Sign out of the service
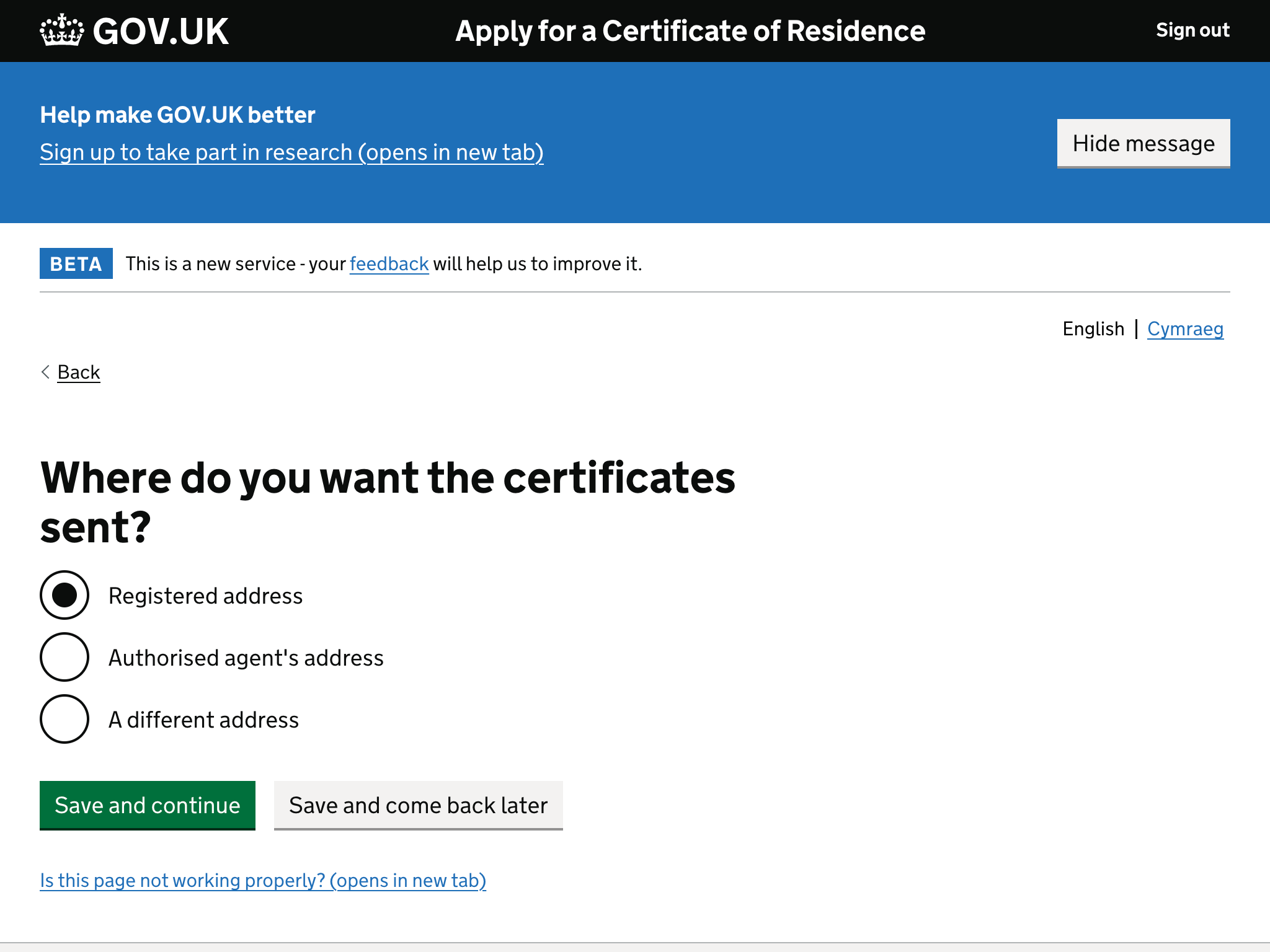This screenshot has width=1270, height=952. (1192, 29)
